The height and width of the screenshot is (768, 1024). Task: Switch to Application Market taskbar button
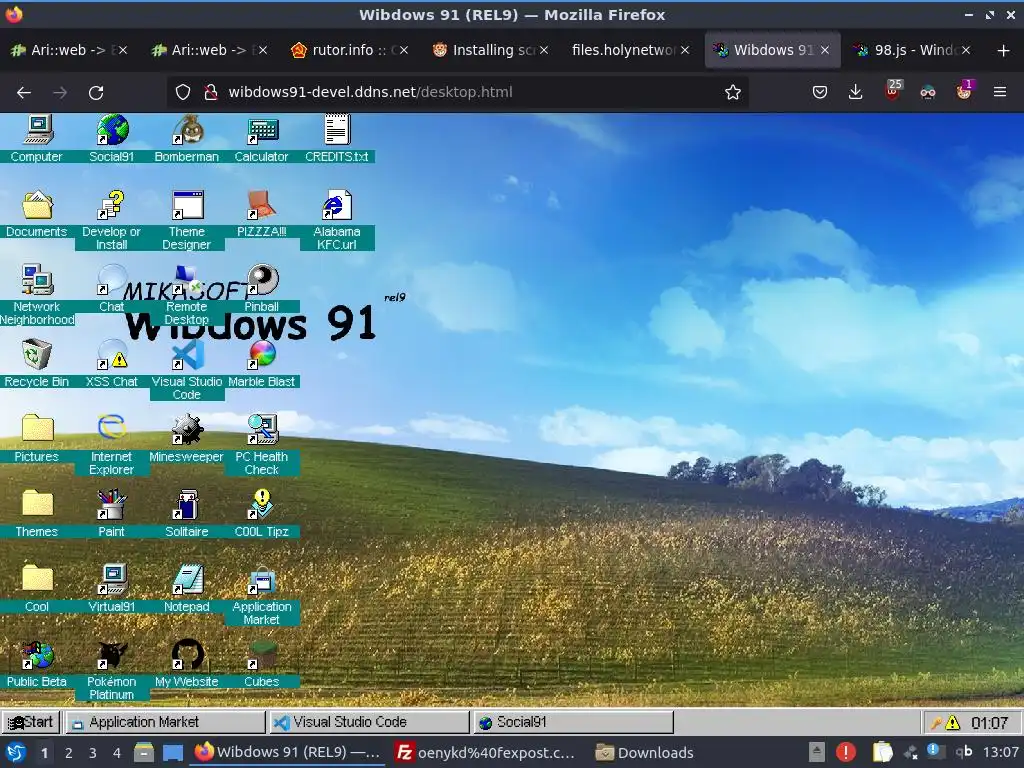(166, 722)
